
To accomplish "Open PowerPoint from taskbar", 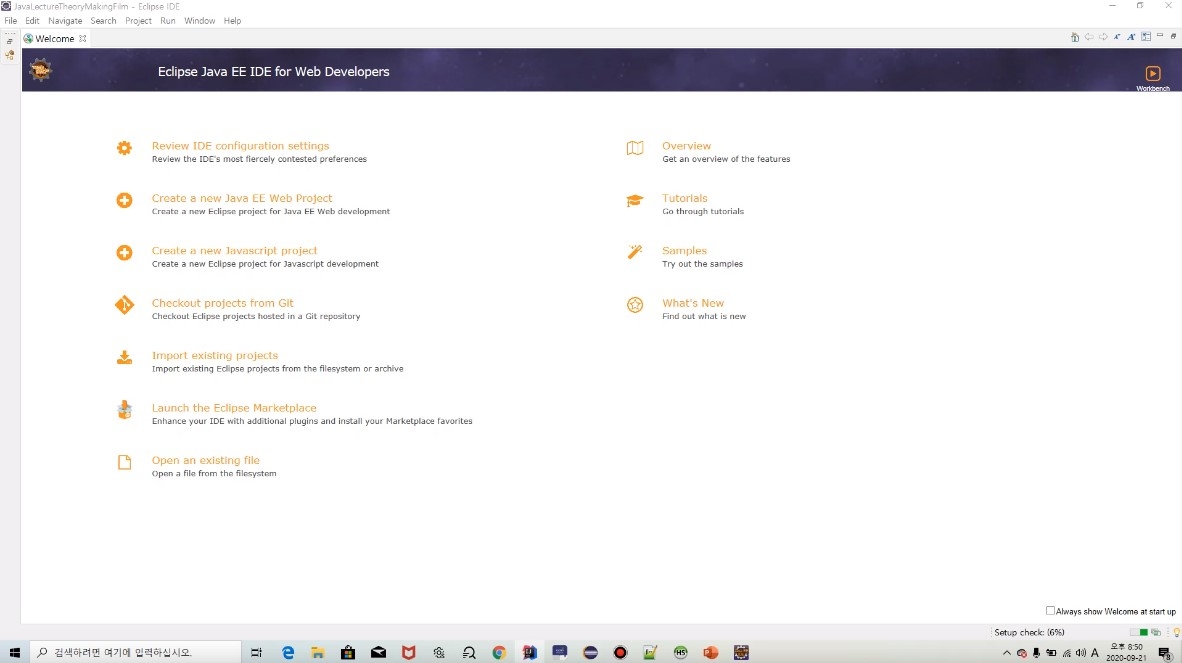I will [710, 652].
